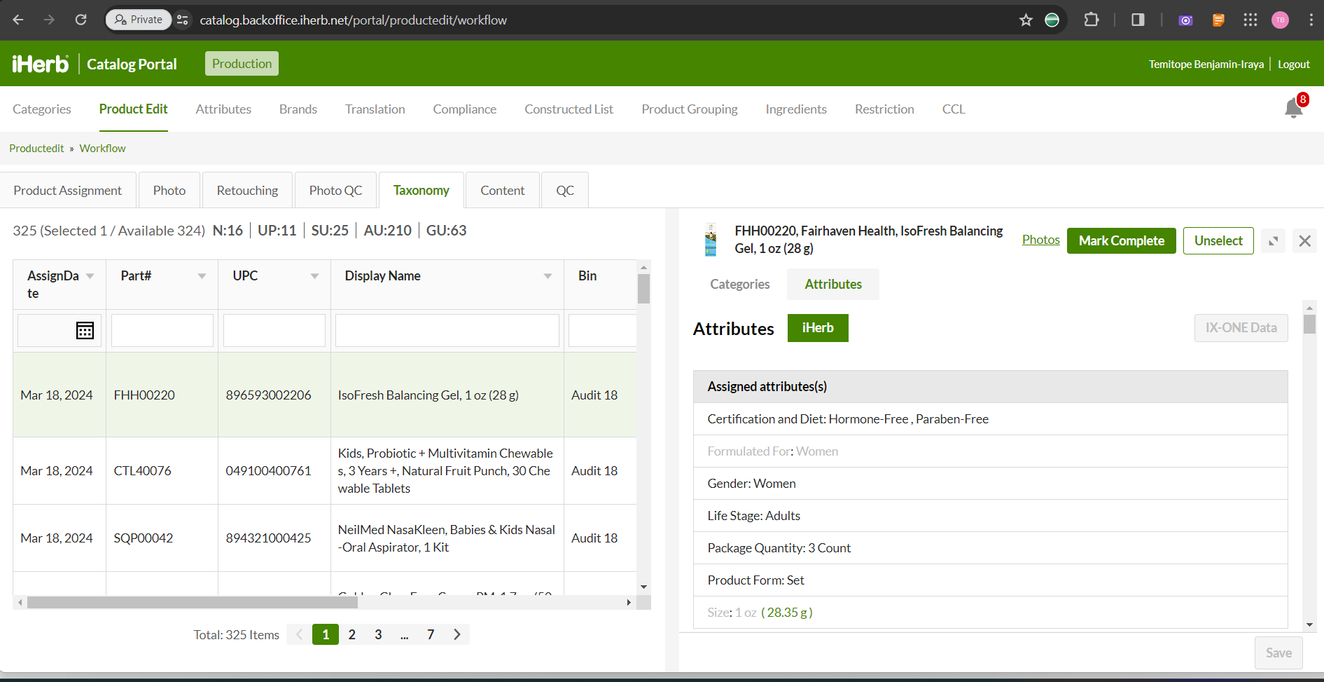Open the UPC column filter menu
Screen dimensions: 1324x682
(x=314, y=276)
